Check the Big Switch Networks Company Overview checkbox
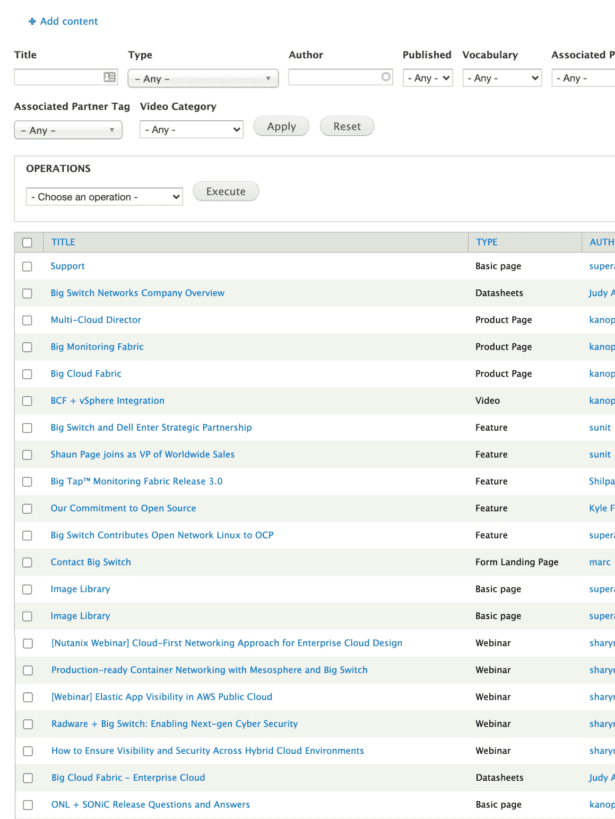The height and width of the screenshot is (819, 615). click(x=27, y=294)
